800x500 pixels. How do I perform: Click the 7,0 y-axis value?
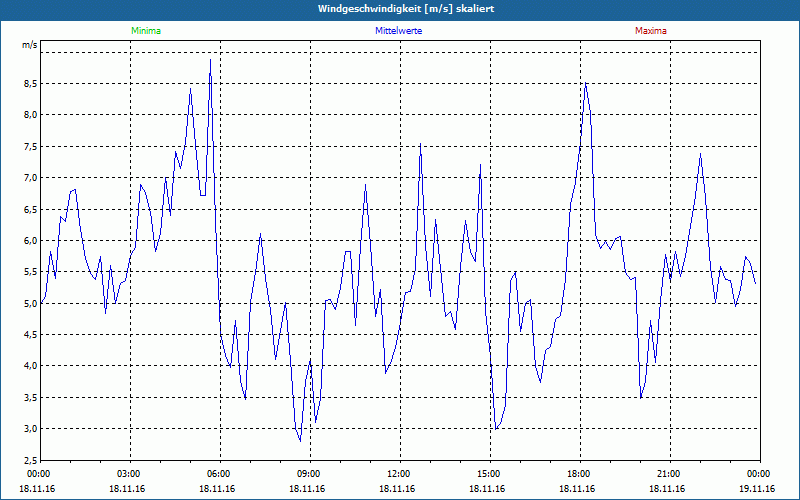click(31, 178)
